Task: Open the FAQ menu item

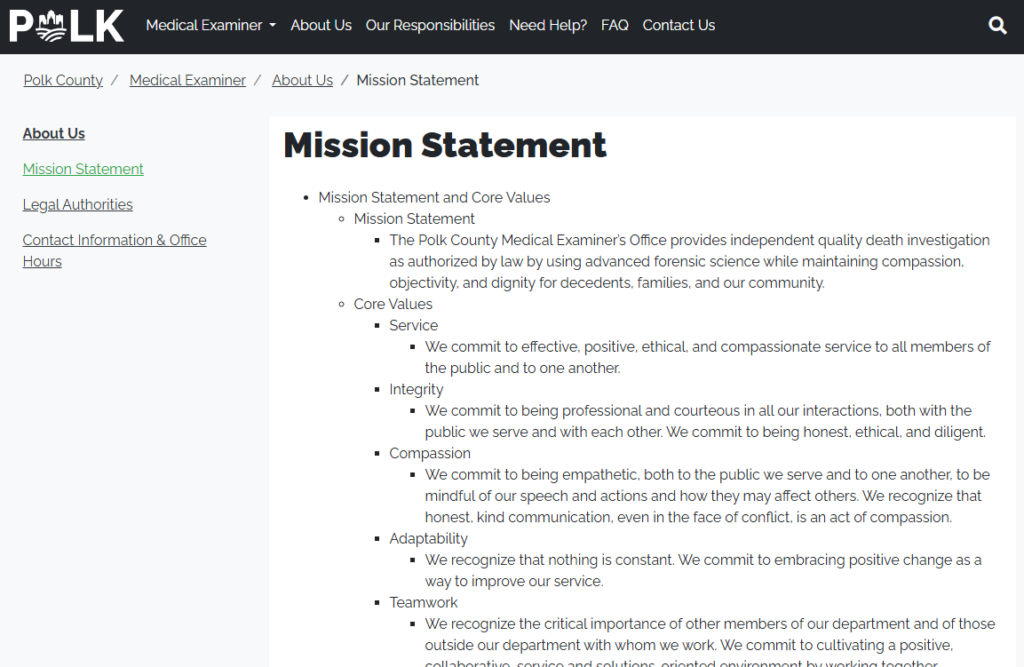Action: point(615,26)
